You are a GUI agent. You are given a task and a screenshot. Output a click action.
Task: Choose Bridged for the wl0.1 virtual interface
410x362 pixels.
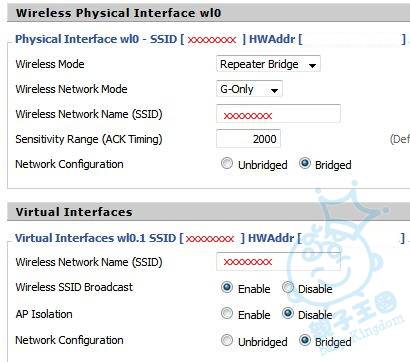pyautogui.click(x=305, y=340)
